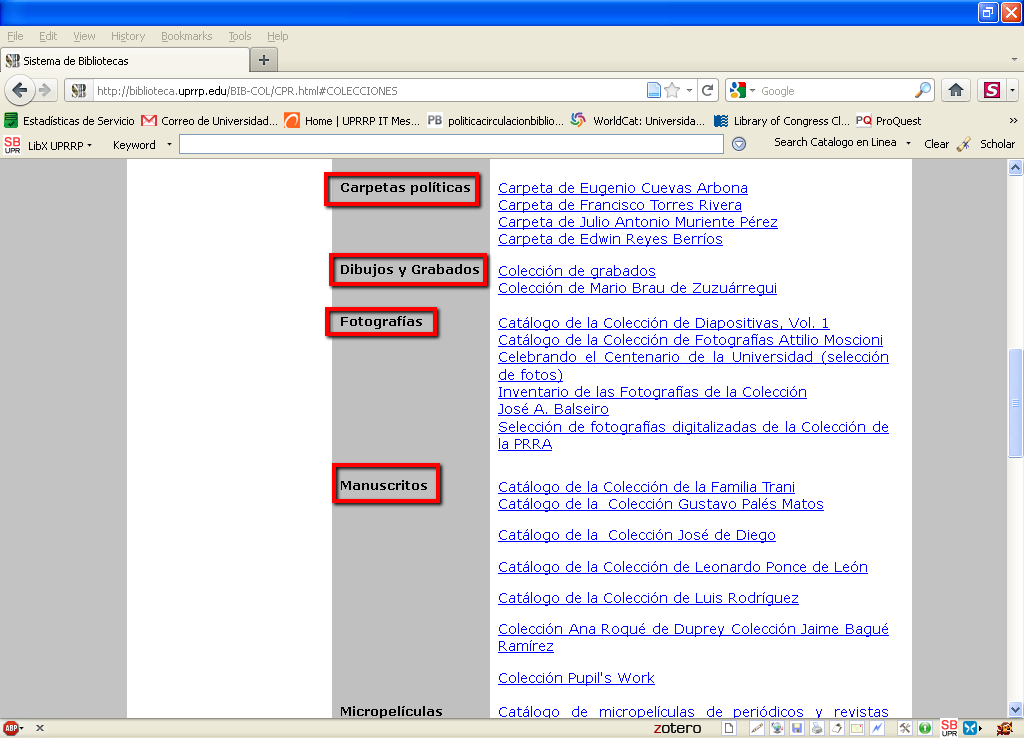Open the Colección de grabados link
This screenshot has width=1024, height=738.
(576, 271)
